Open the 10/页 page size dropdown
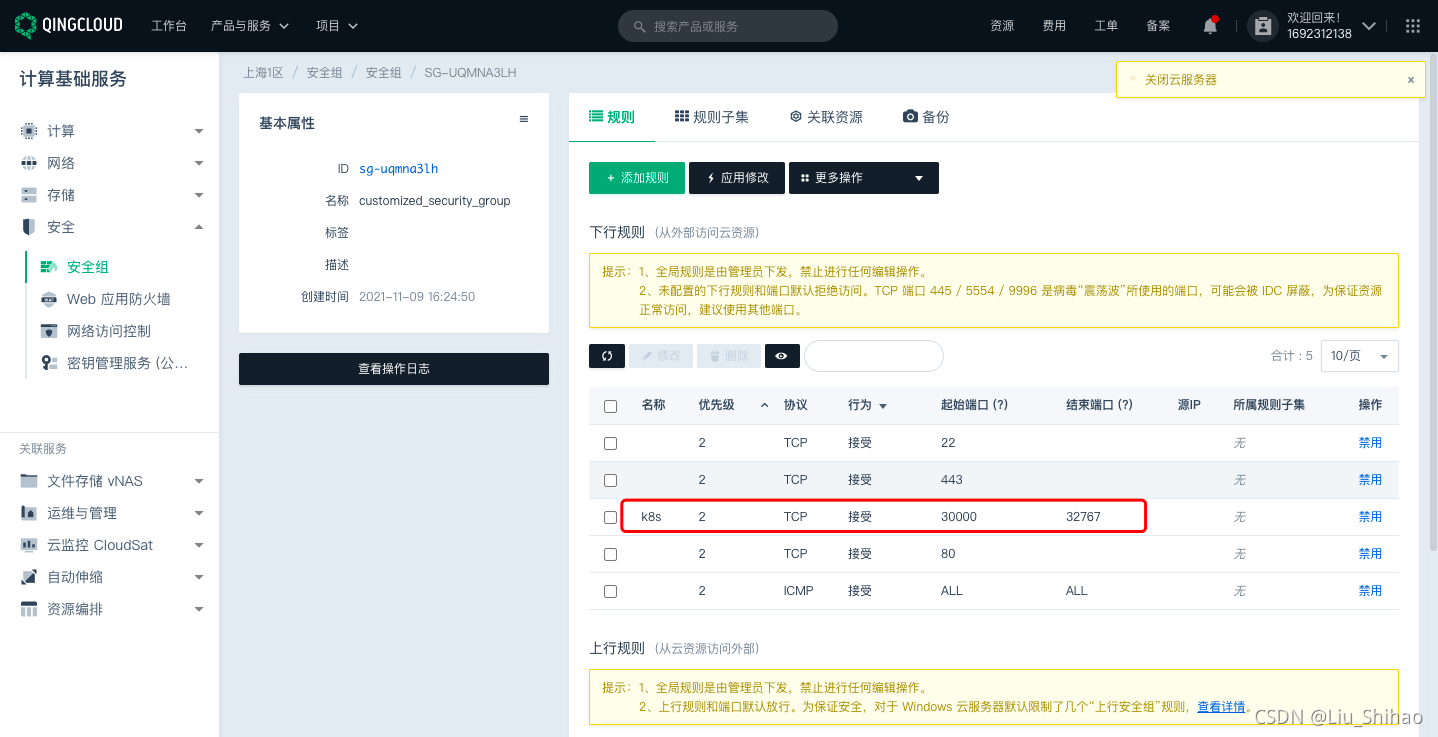The image size is (1438, 737). point(1359,356)
